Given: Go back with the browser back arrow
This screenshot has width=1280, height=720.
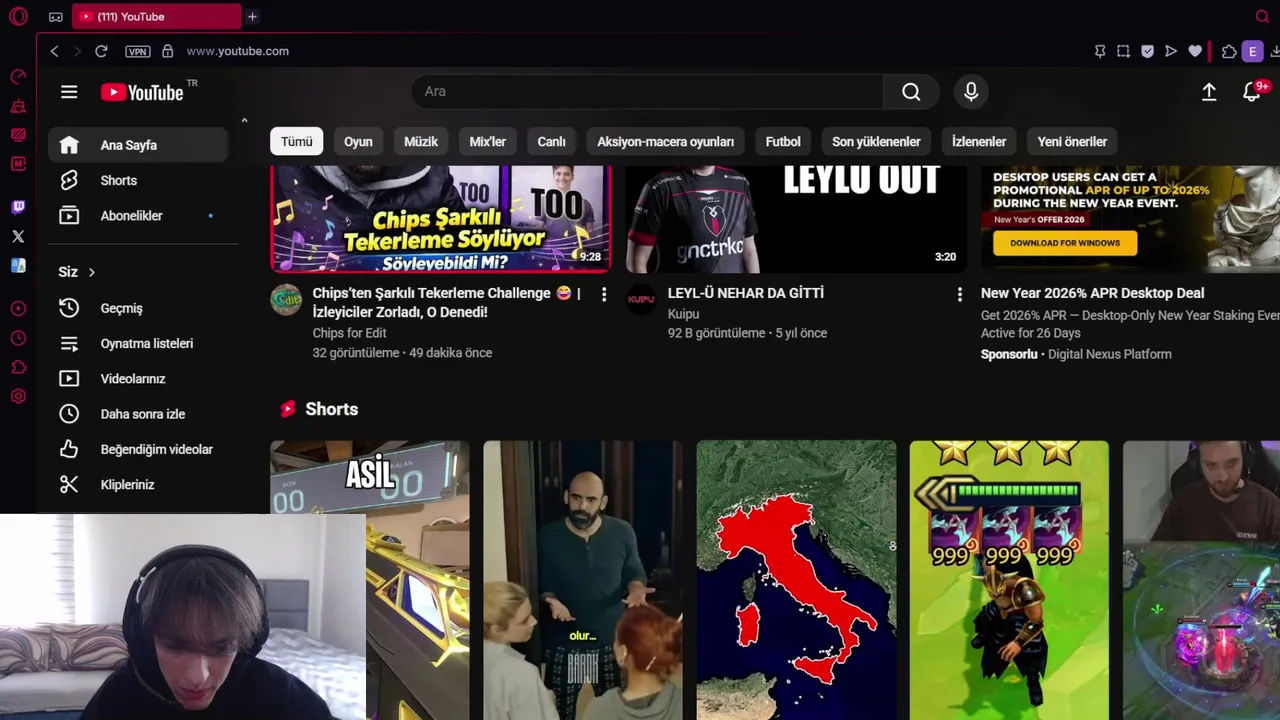Looking at the screenshot, I should (54, 51).
